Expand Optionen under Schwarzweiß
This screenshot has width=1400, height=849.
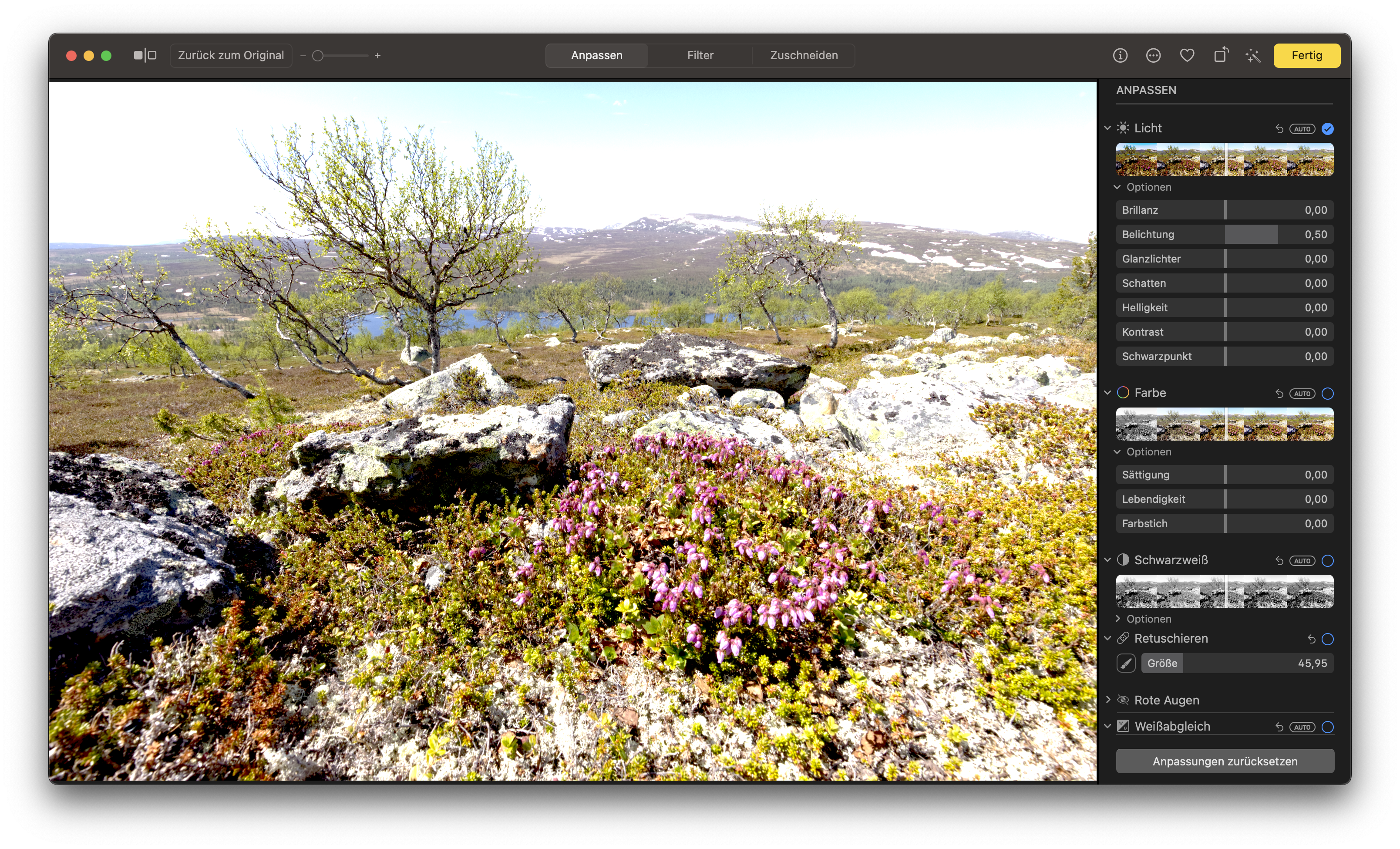pyautogui.click(x=1117, y=618)
